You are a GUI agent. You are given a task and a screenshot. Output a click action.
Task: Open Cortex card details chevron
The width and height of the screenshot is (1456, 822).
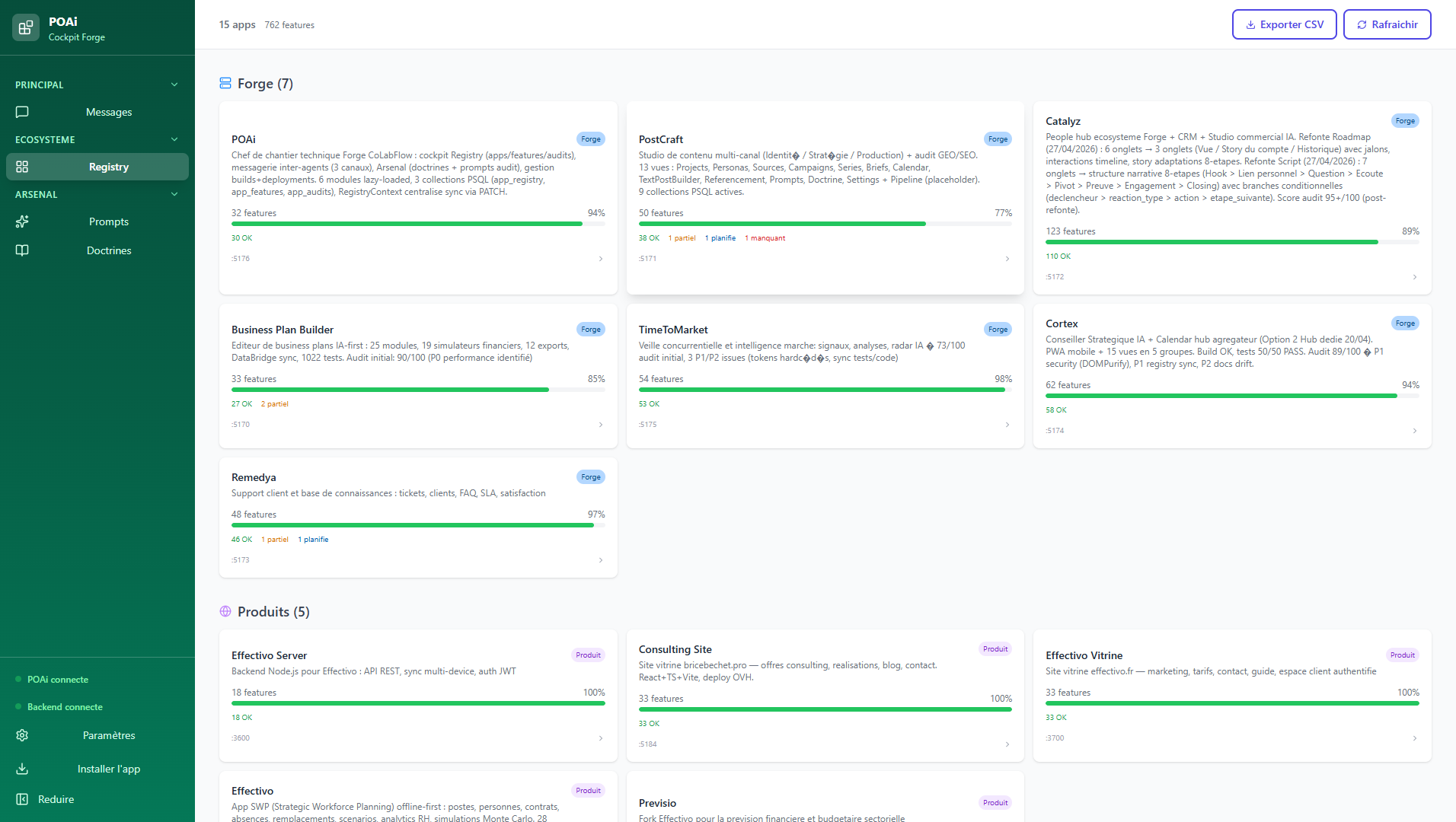click(1415, 431)
